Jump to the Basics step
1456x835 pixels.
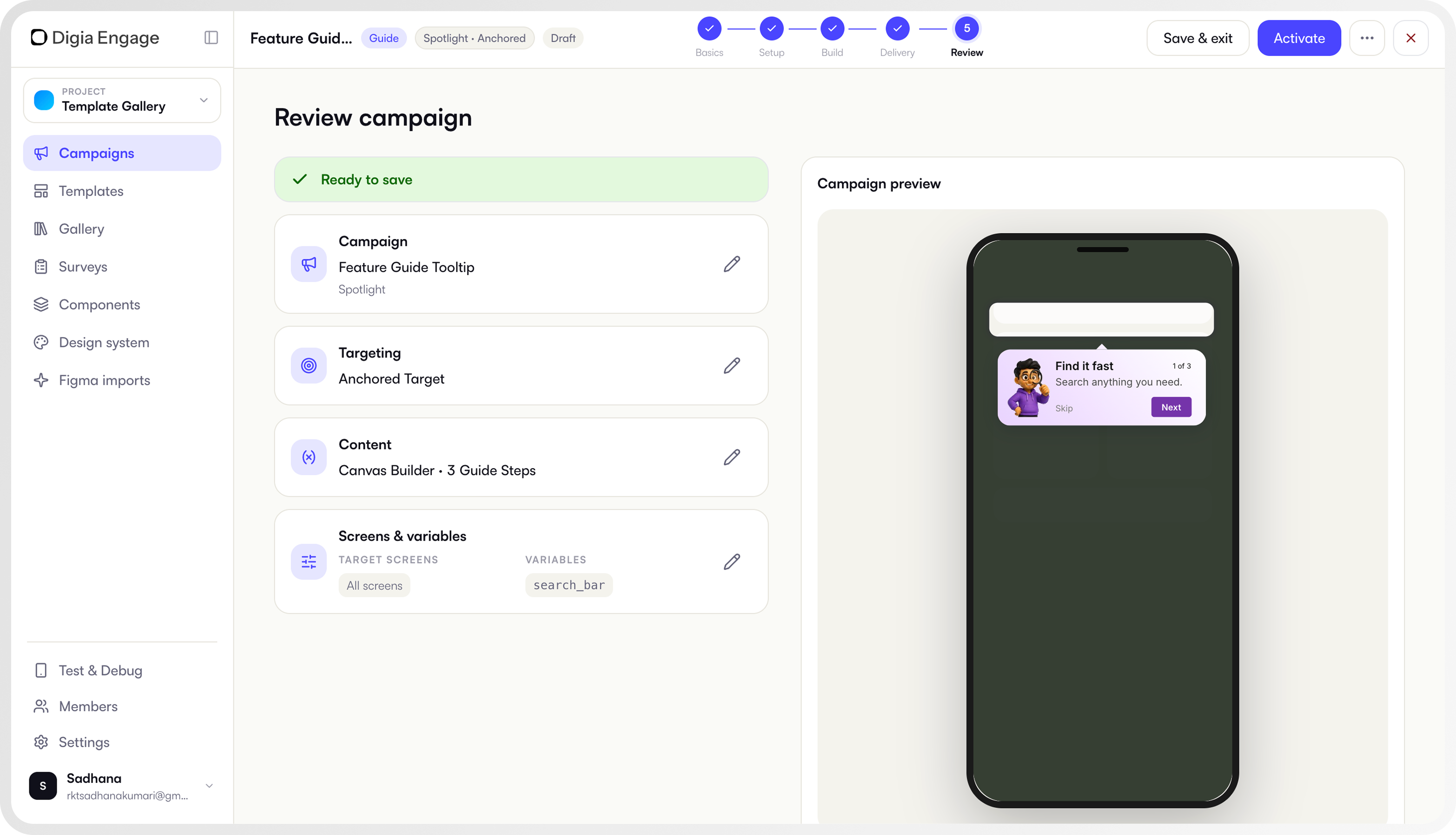point(709,37)
